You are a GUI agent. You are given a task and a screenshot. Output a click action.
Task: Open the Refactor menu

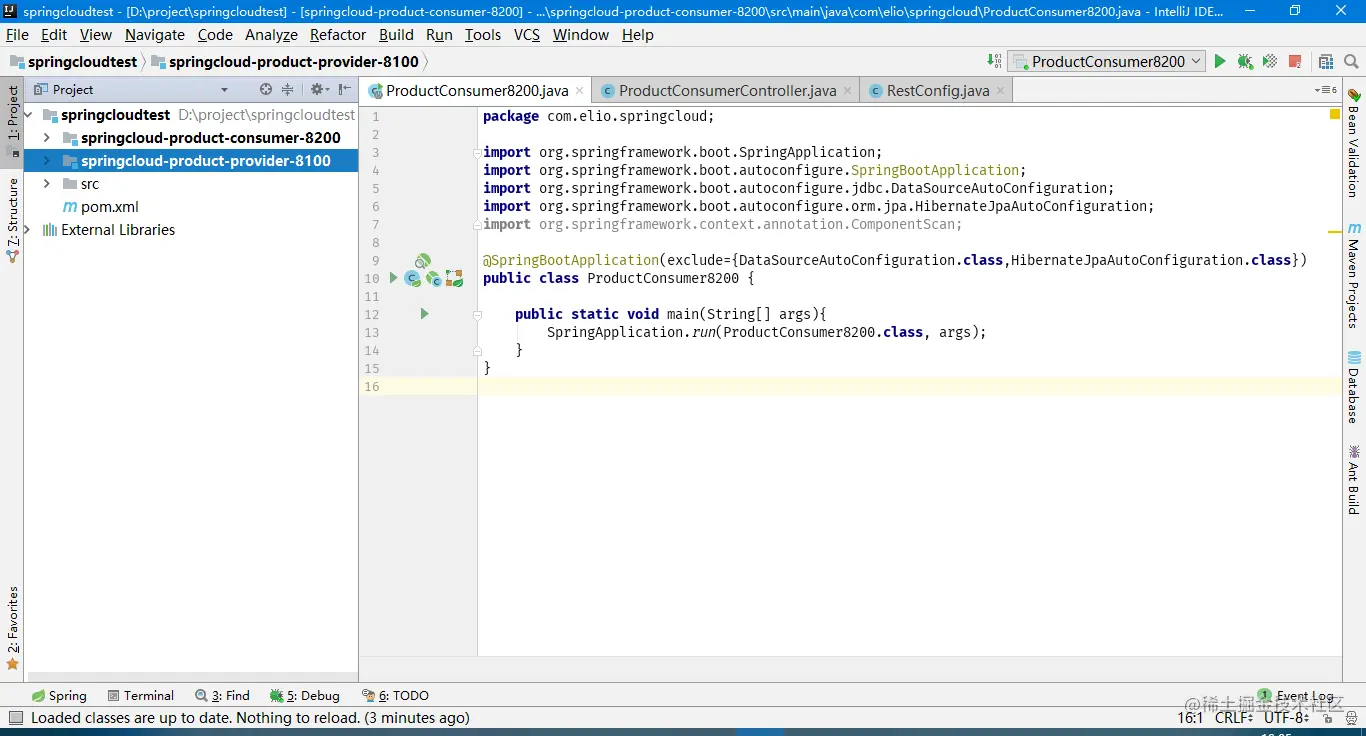pyautogui.click(x=338, y=35)
